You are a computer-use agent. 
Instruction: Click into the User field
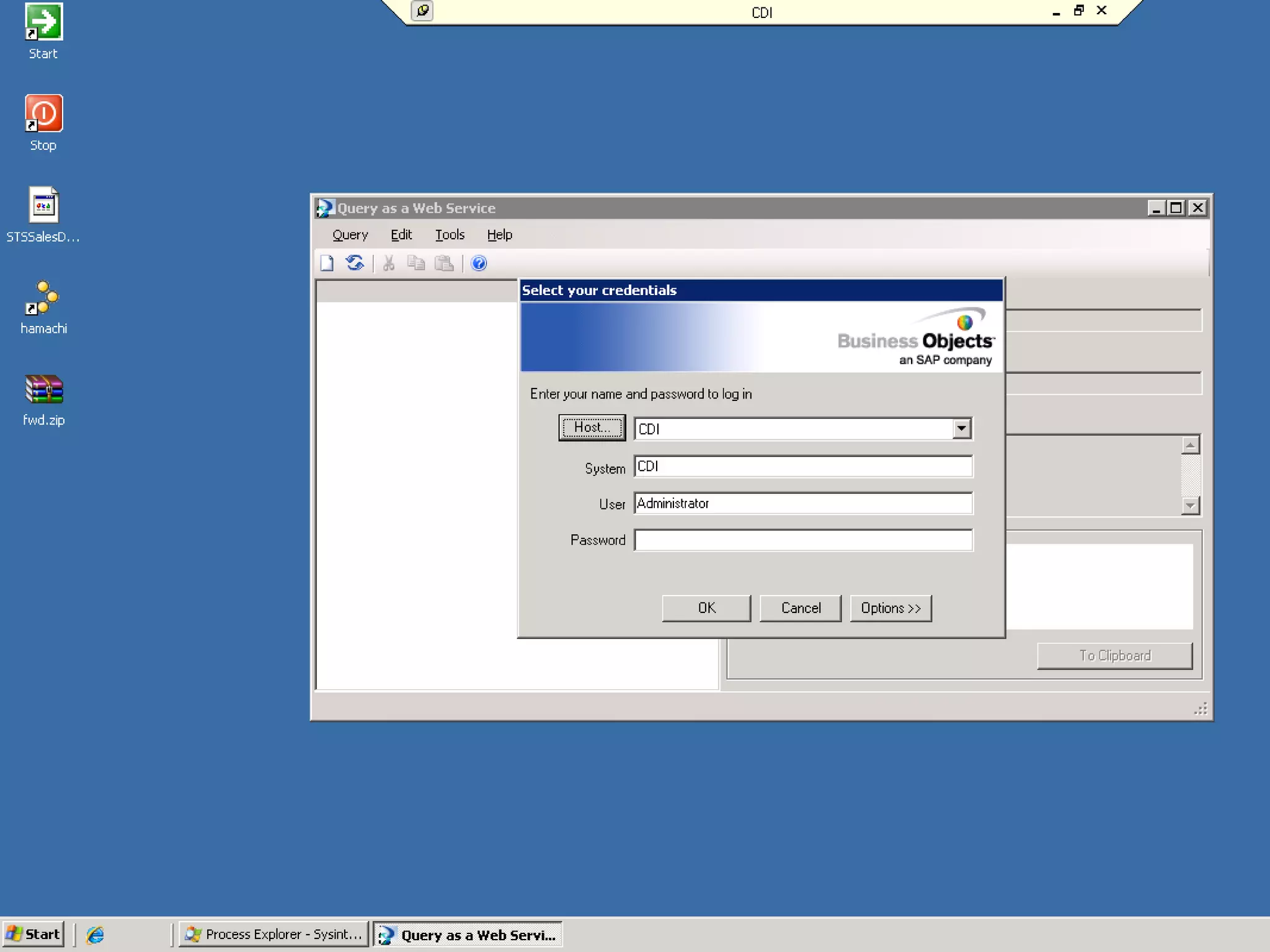point(804,503)
